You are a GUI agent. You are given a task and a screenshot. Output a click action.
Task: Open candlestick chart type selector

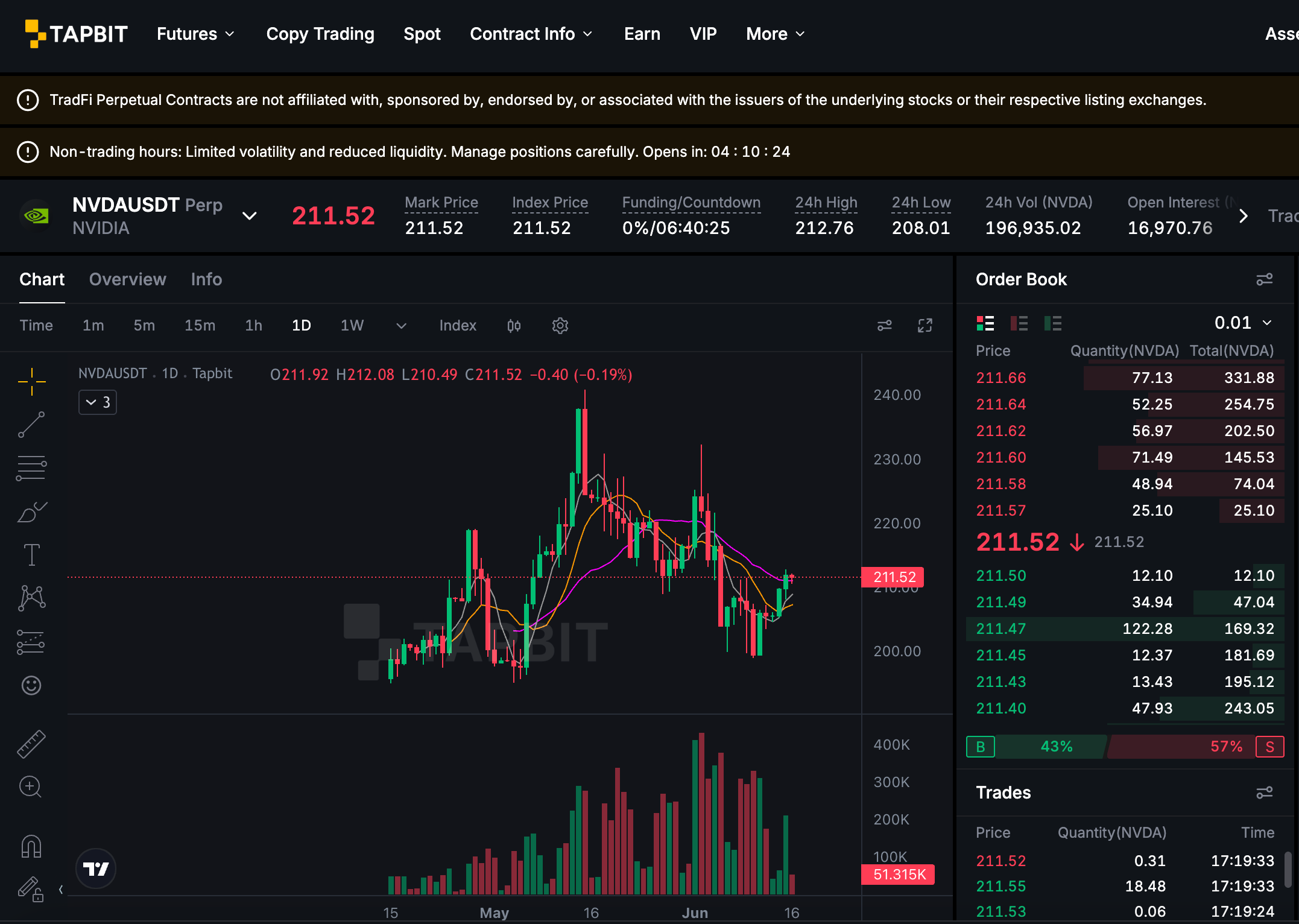[514, 326]
